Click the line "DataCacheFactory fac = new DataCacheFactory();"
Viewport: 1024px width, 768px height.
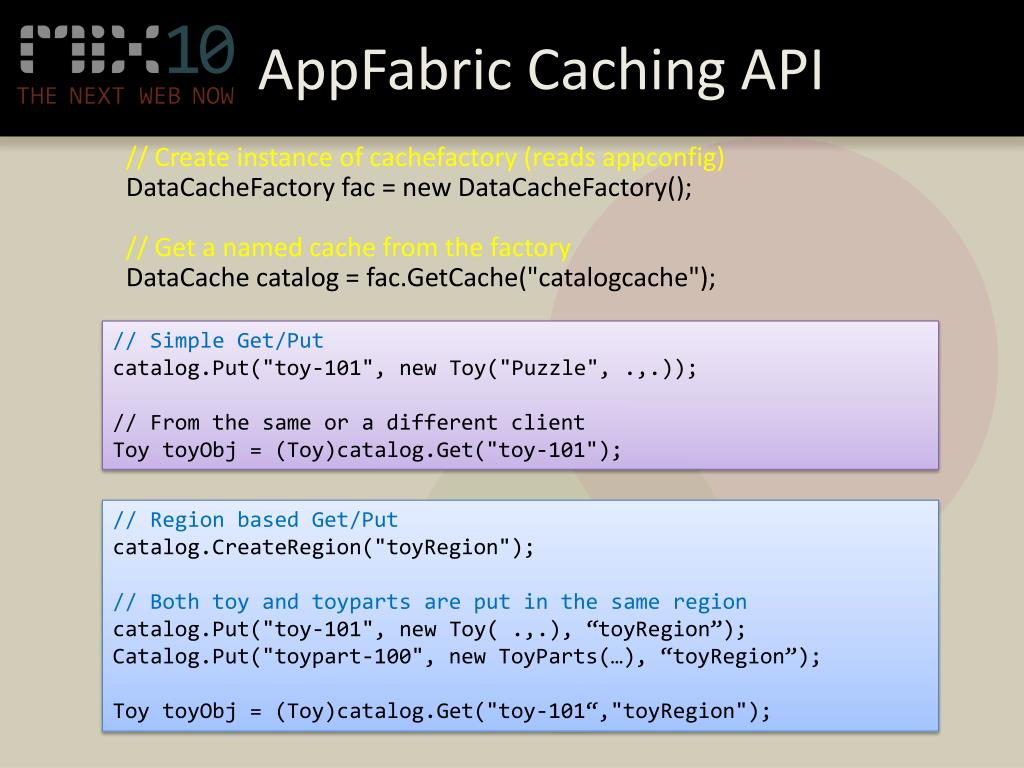tap(409, 188)
